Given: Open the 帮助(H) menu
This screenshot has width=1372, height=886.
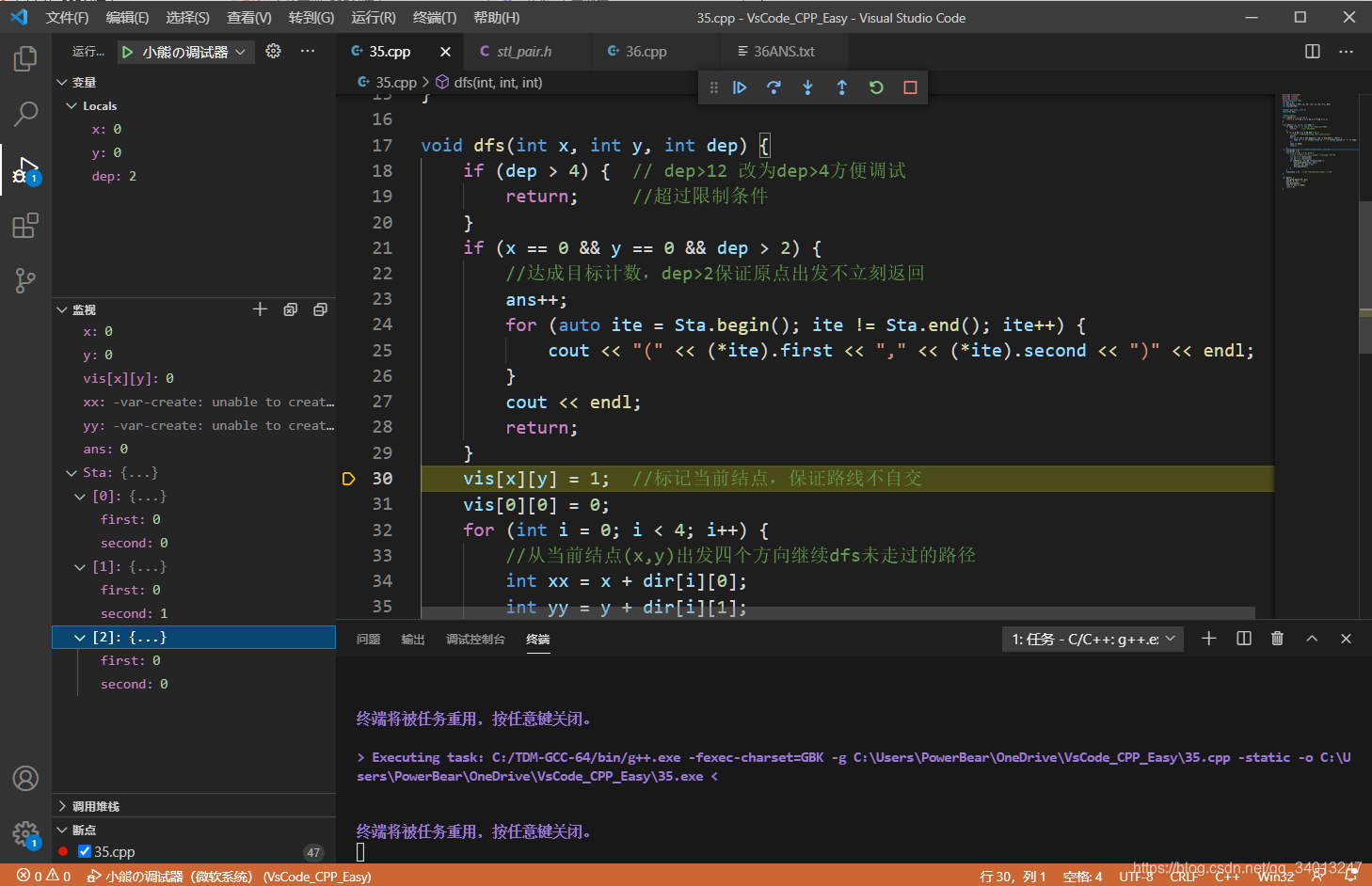Looking at the screenshot, I should (x=496, y=18).
